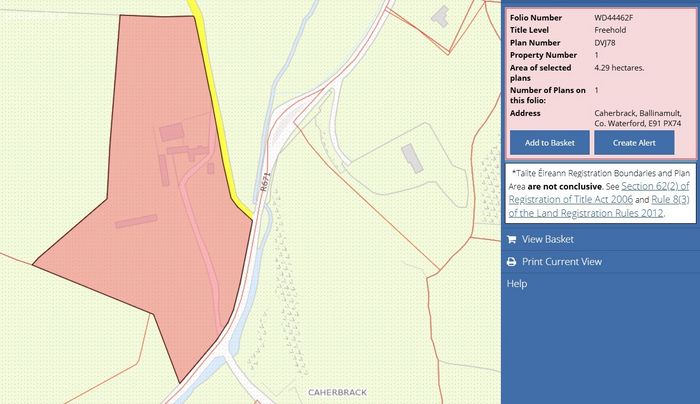The image size is (700, 404).
Task: Click the grey building at top of map
Action: point(440,17)
